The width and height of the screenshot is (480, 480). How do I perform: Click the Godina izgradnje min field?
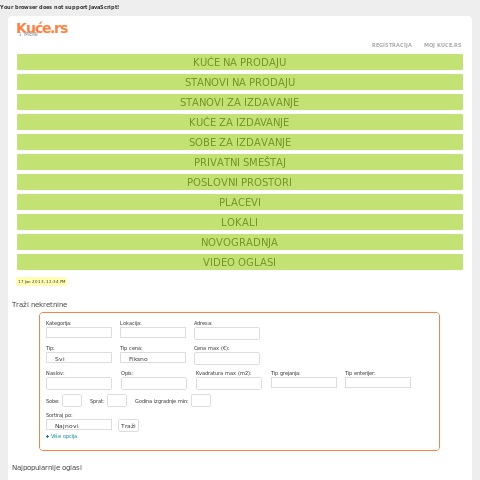coord(201,400)
